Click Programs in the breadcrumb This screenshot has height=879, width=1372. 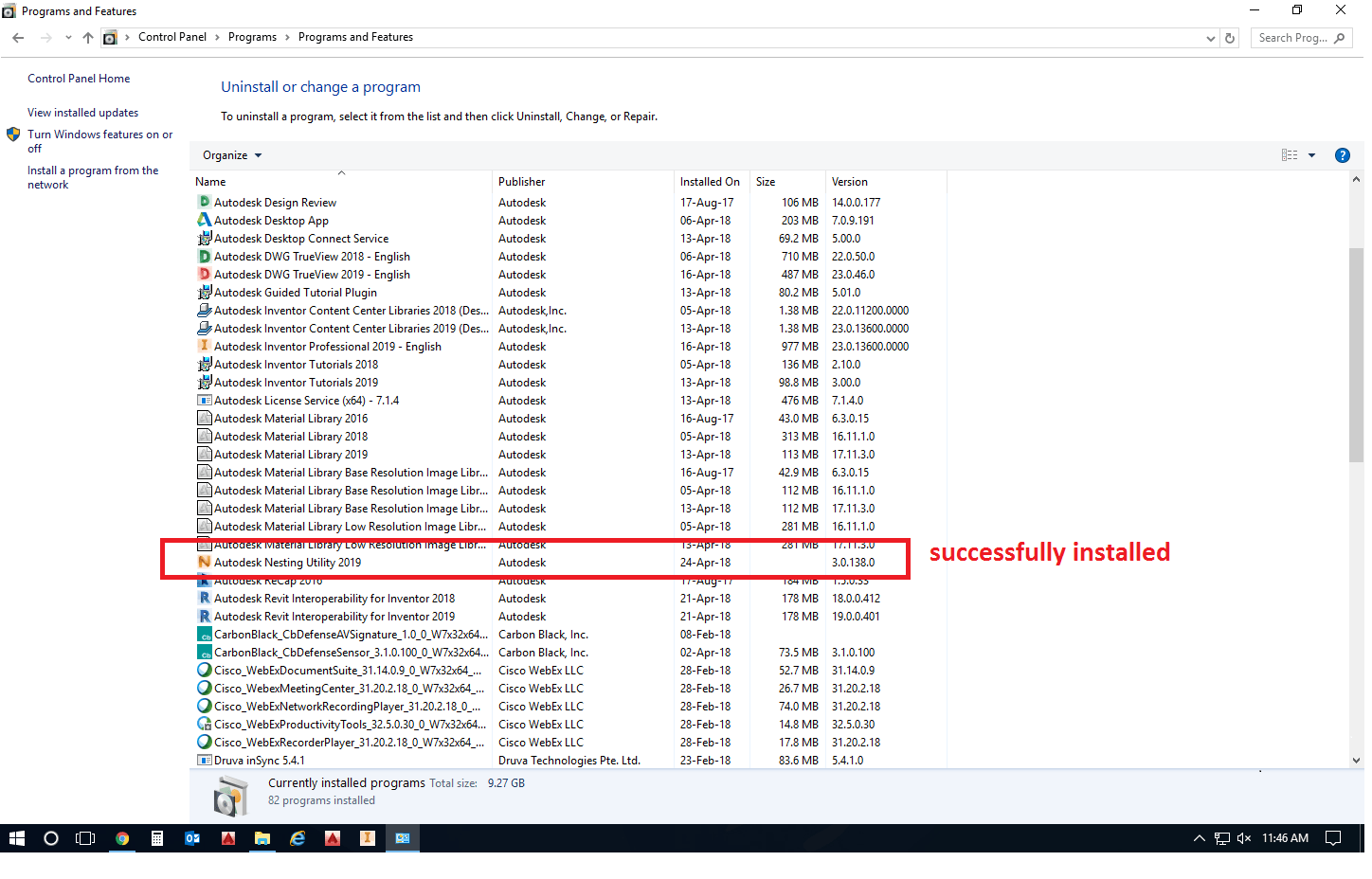252,37
